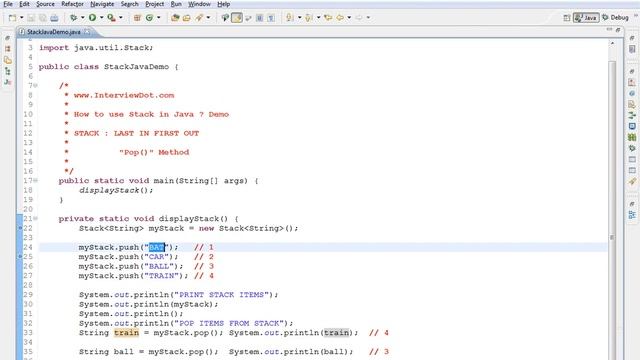Screen dimensions: 640x360
Task: Click the Open Task folder icon
Action: point(187,18)
